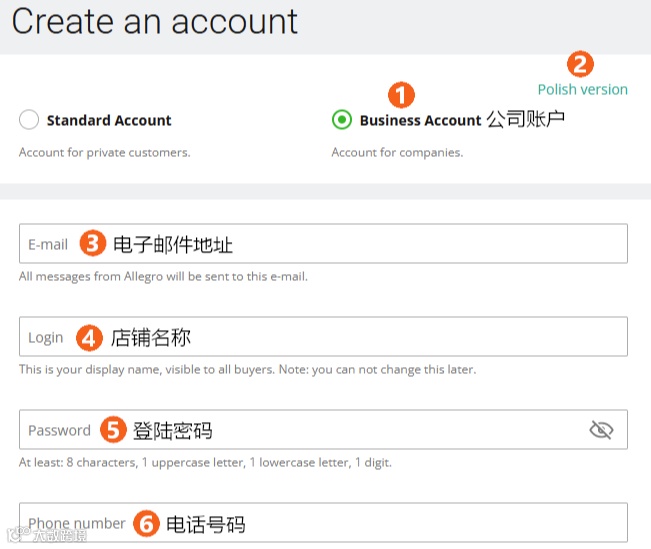Viewport: 651px width, 549px height.
Task: Click the orange number 1 marker
Action: pos(401,95)
